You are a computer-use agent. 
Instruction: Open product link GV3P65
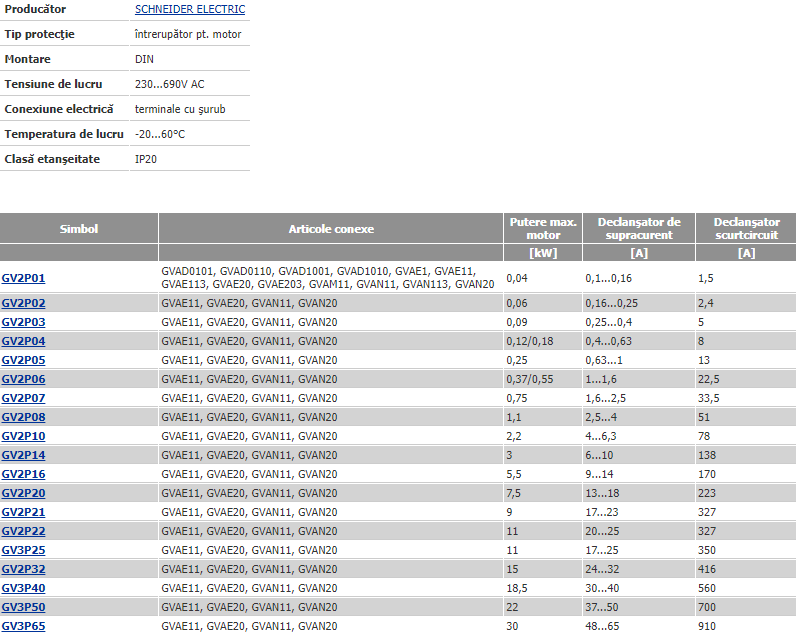click(x=23, y=626)
